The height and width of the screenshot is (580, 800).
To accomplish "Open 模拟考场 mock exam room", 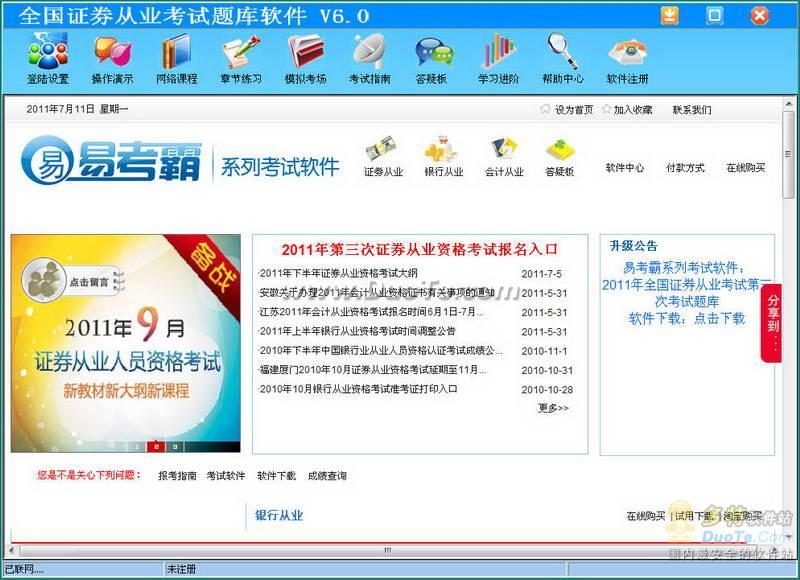I will point(305,58).
